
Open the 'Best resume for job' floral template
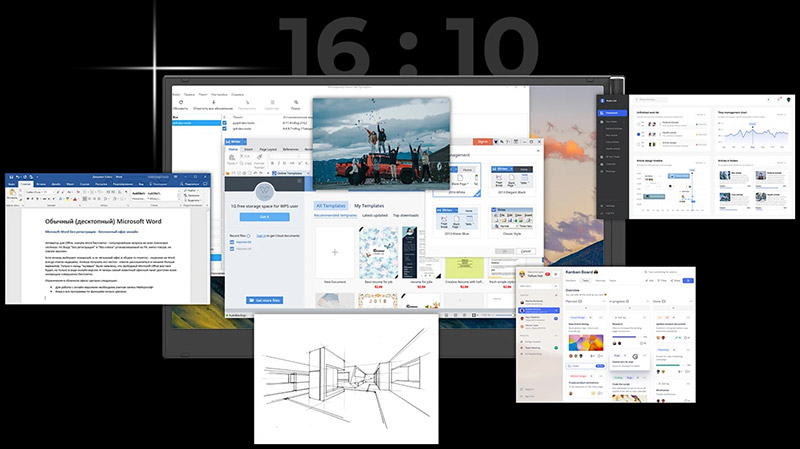point(378,252)
